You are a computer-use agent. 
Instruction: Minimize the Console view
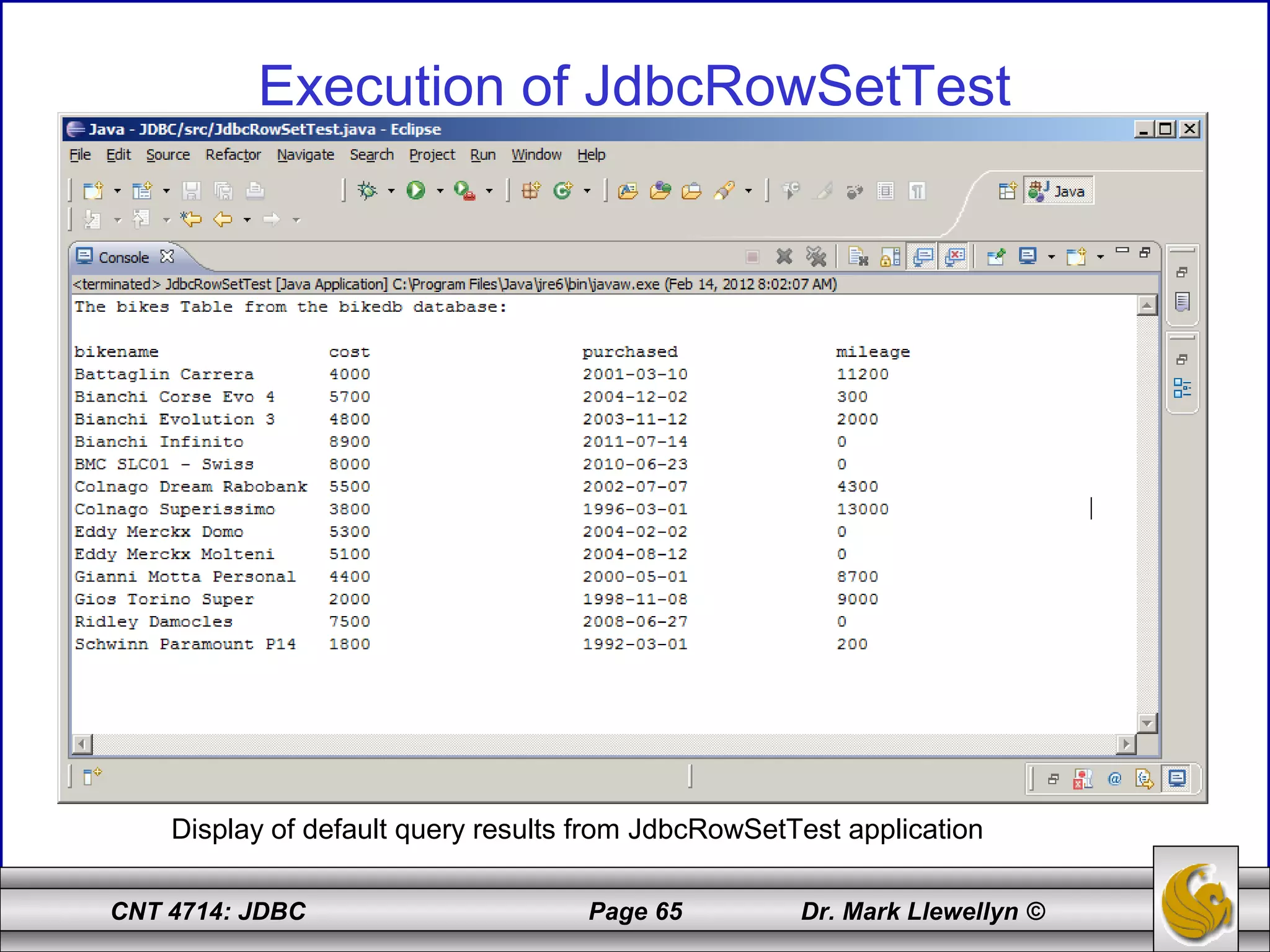[x=1122, y=251]
